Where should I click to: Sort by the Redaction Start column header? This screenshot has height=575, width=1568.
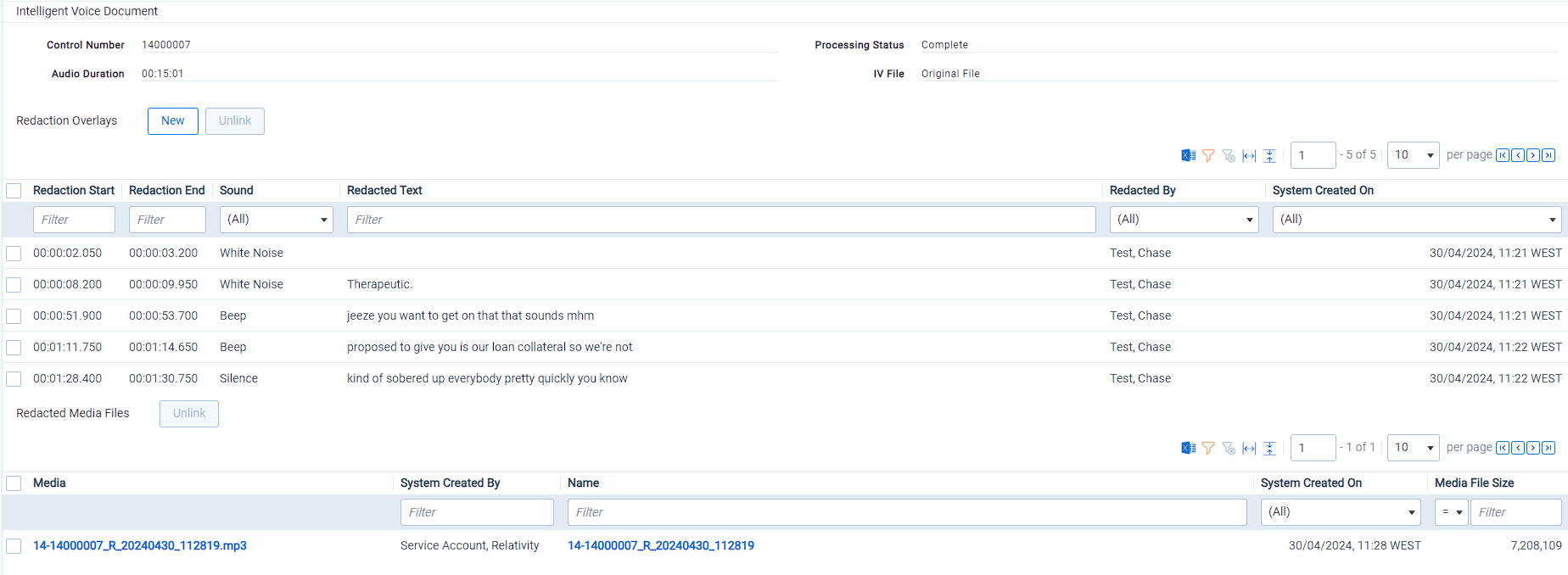74,191
